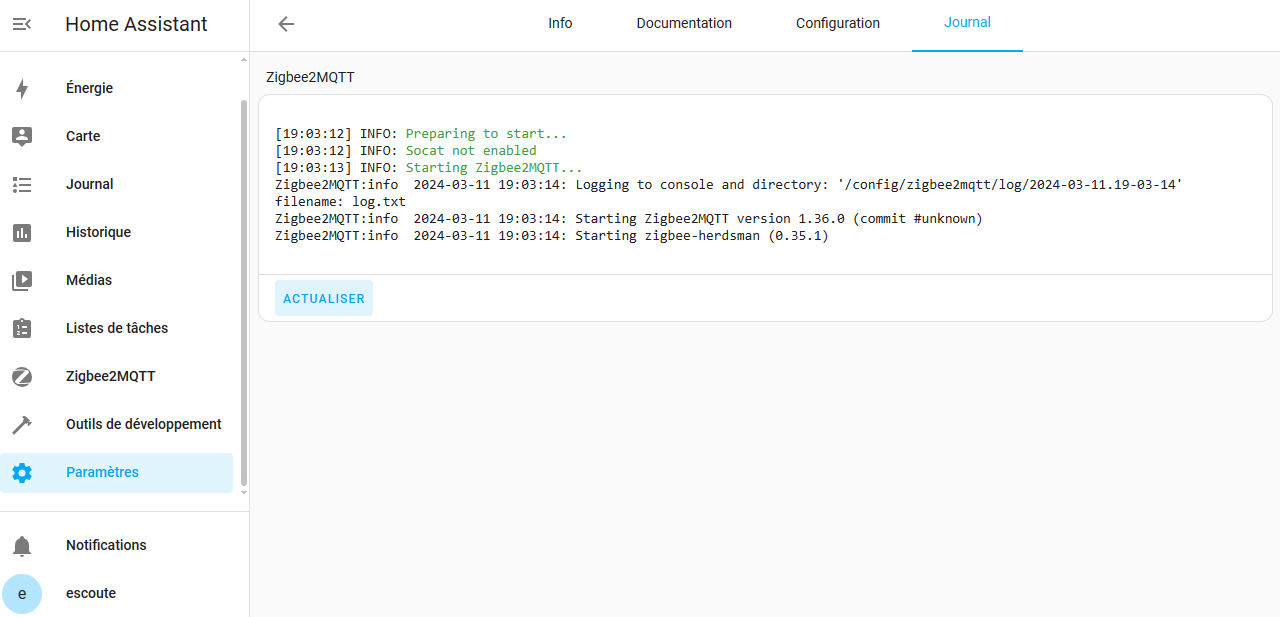Open Listes de tâches in sidebar

pos(116,328)
